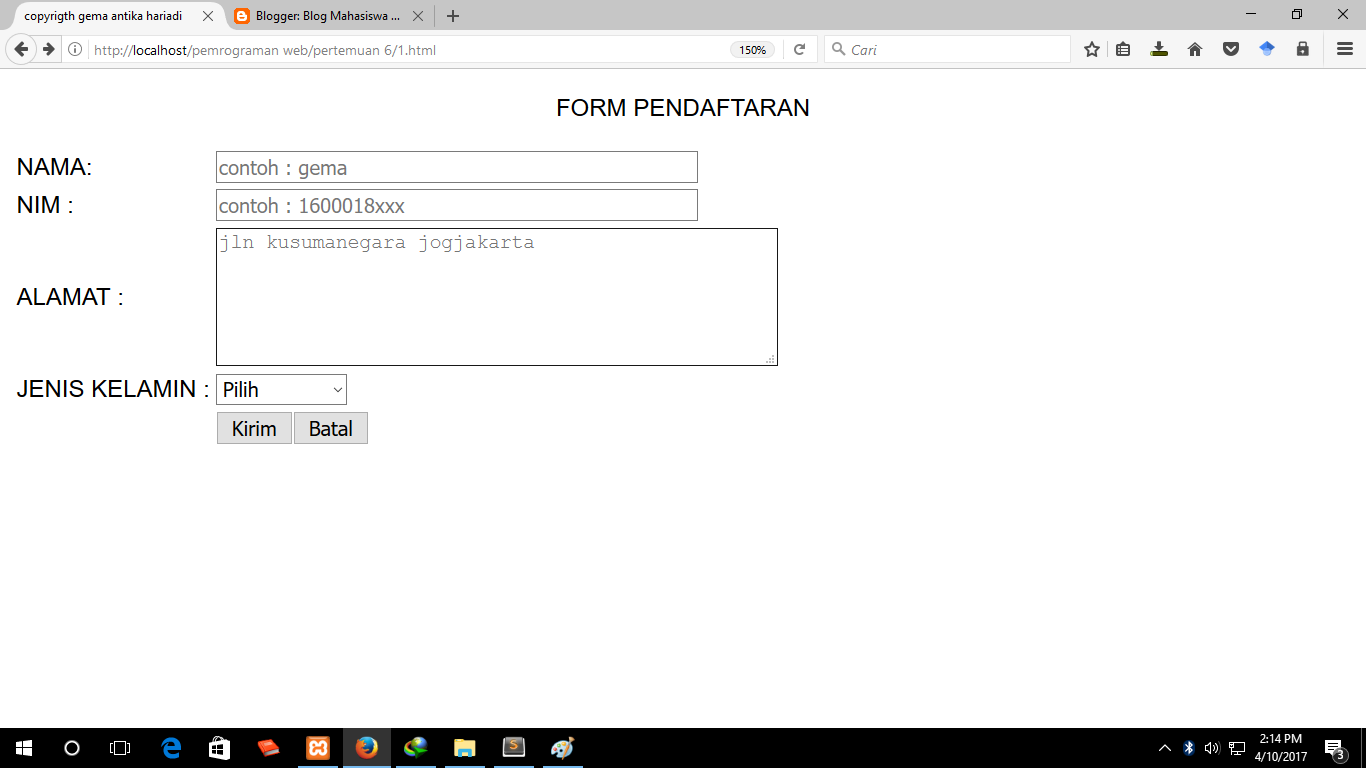Image resolution: width=1366 pixels, height=768 pixels.
Task: Open the paint application from the taskbar
Action: (x=561, y=747)
